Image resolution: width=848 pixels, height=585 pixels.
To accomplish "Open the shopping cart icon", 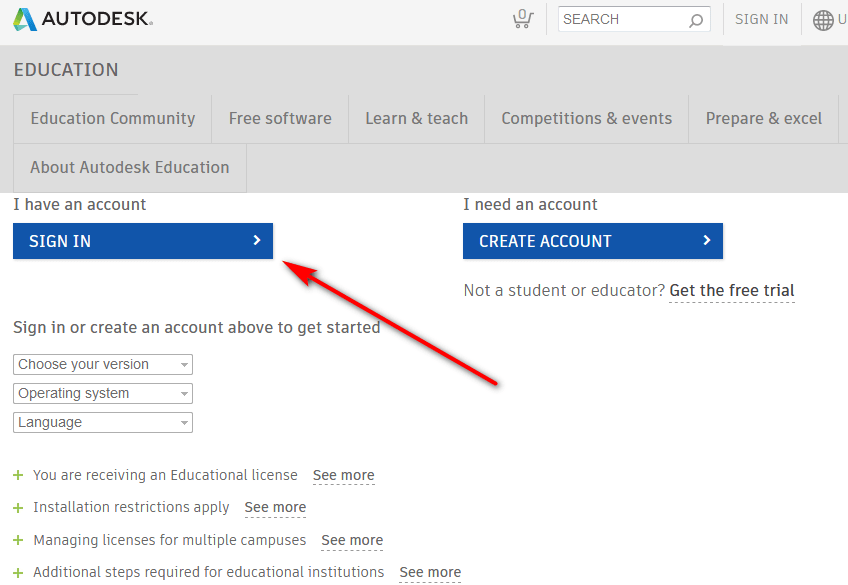I will click(x=522, y=19).
